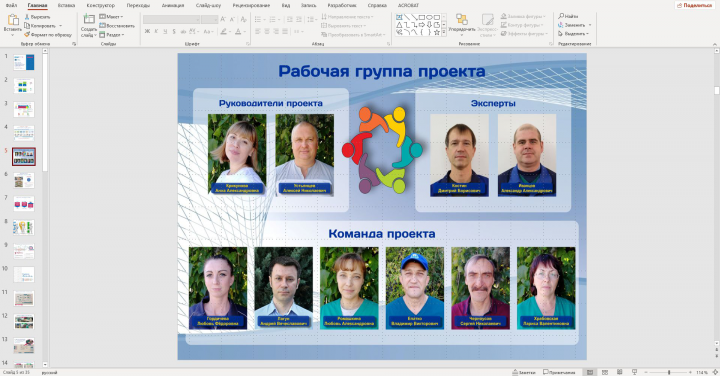Click Восстановить to reset the slide

click(117, 26)
